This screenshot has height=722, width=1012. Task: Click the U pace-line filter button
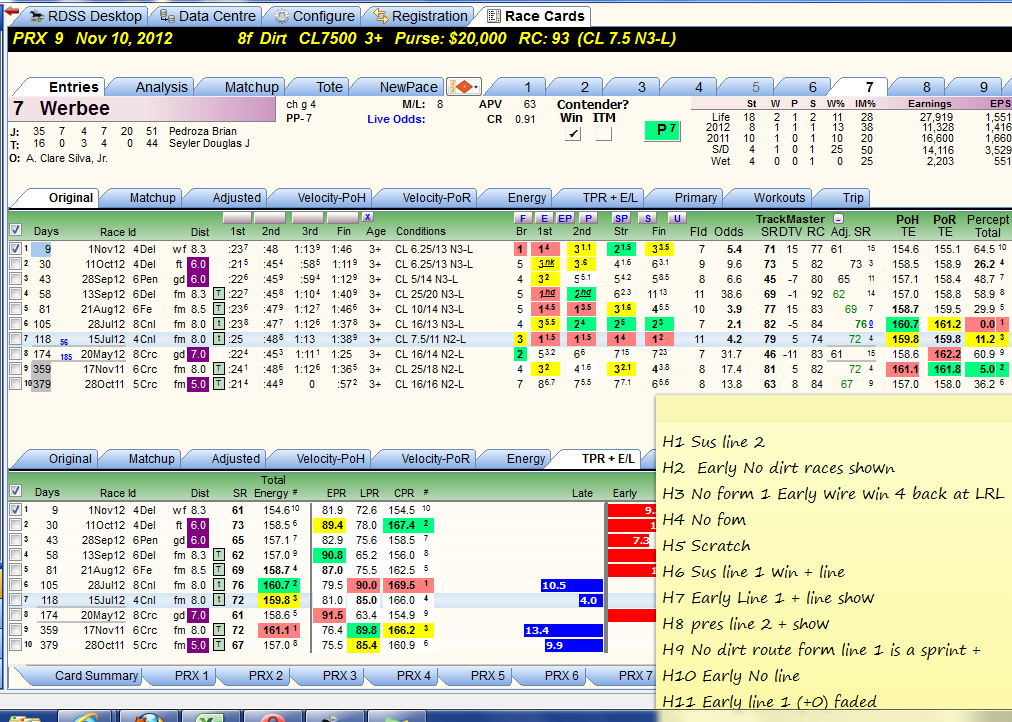tap(677, 218)
